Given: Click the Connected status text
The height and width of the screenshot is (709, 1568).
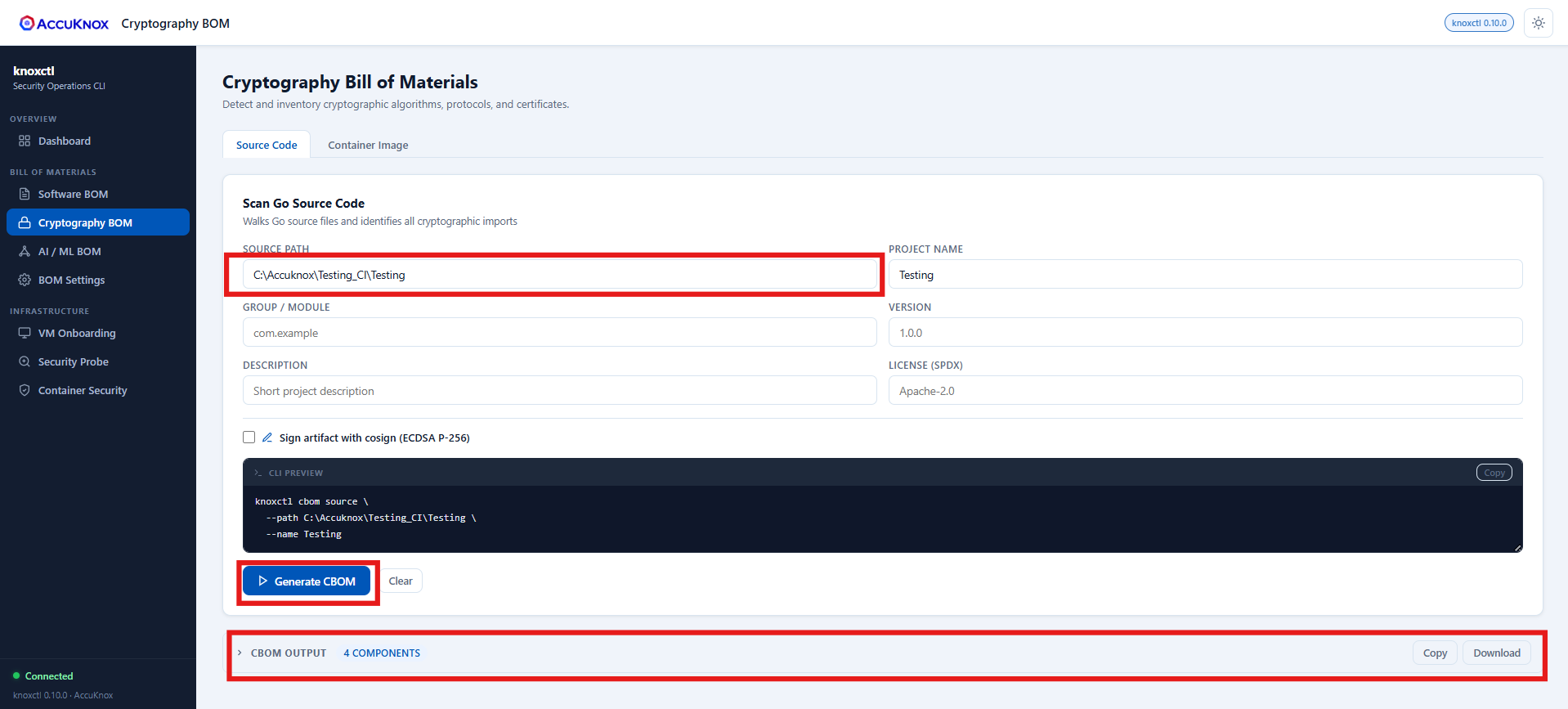Looking at the screenshot, I should tap(49, 676).
